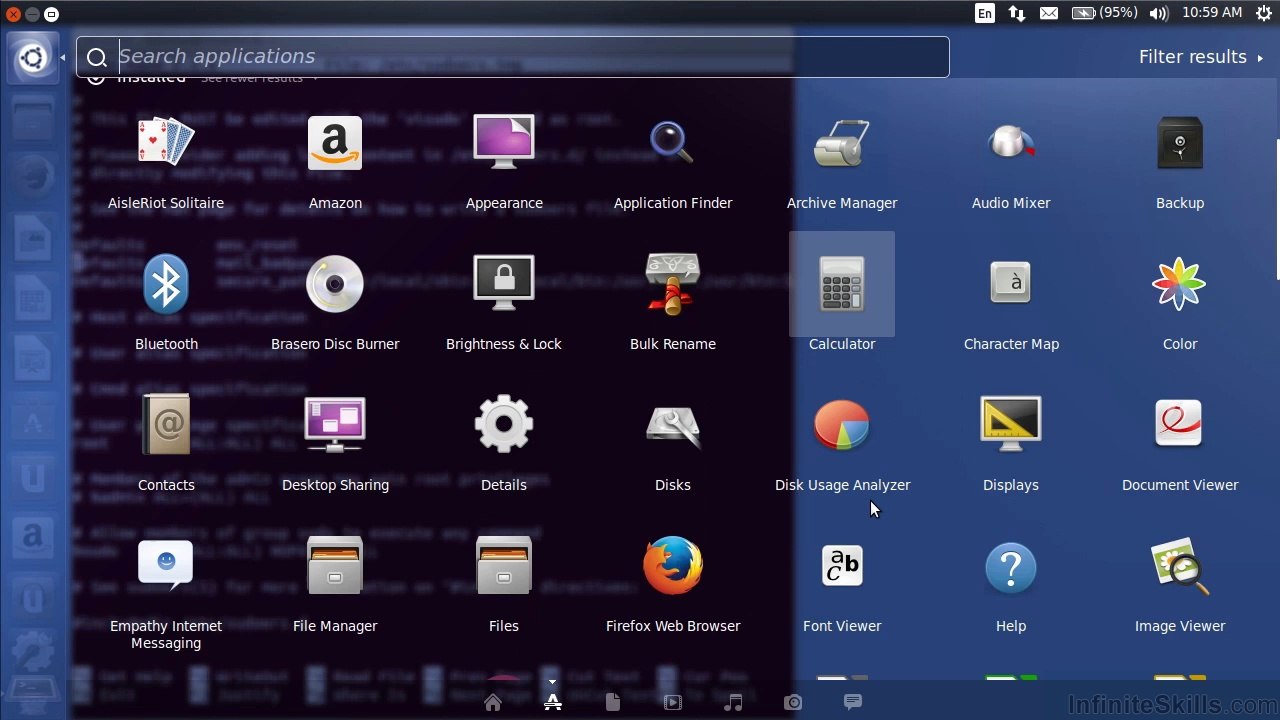Viewport: 1280px width, 720px height.
Task: Launch Firefox Web Browser
Action: coord(673,584)
